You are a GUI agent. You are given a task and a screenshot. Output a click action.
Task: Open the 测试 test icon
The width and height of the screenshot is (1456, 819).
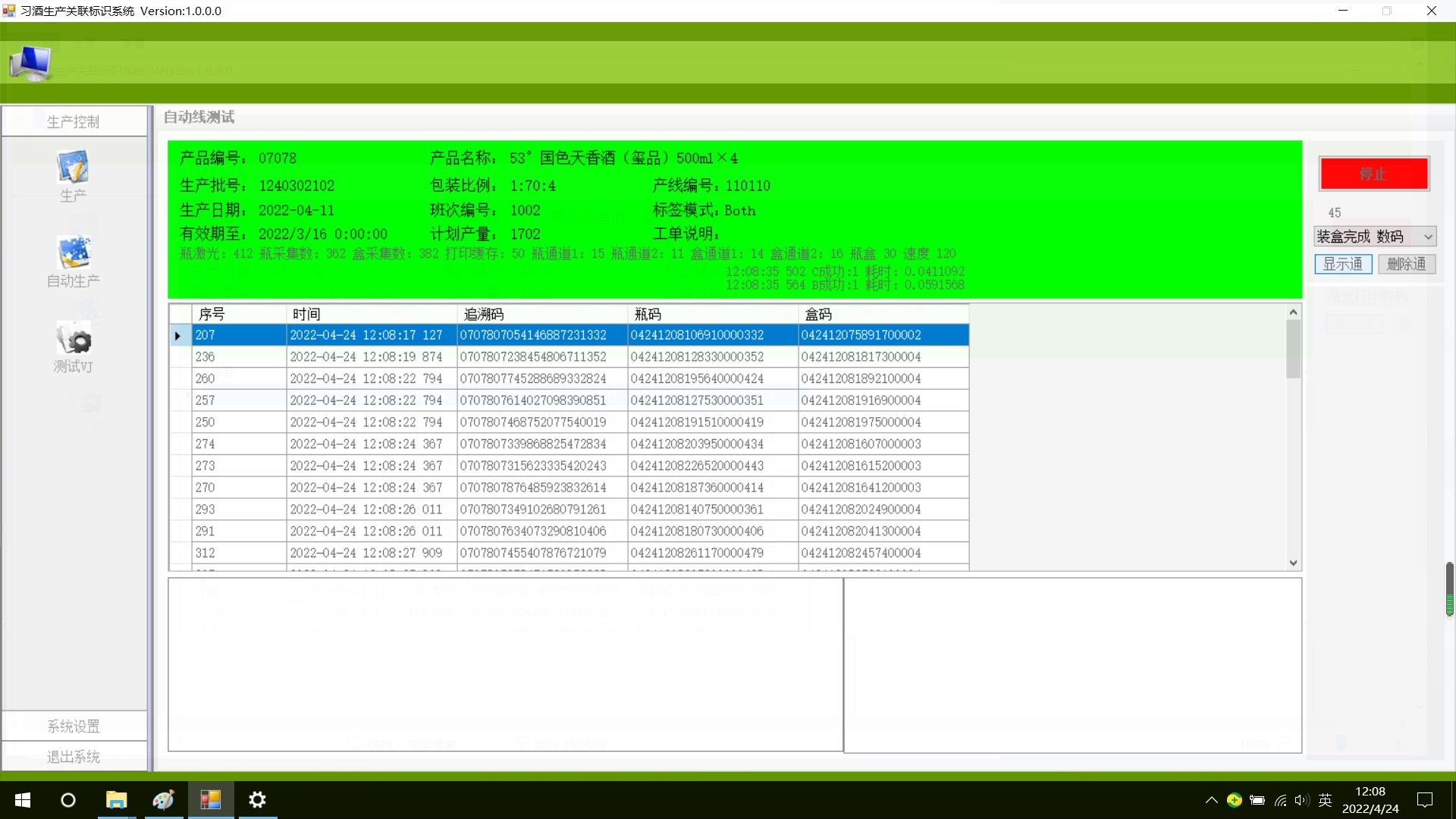click(x=74, y=339)
